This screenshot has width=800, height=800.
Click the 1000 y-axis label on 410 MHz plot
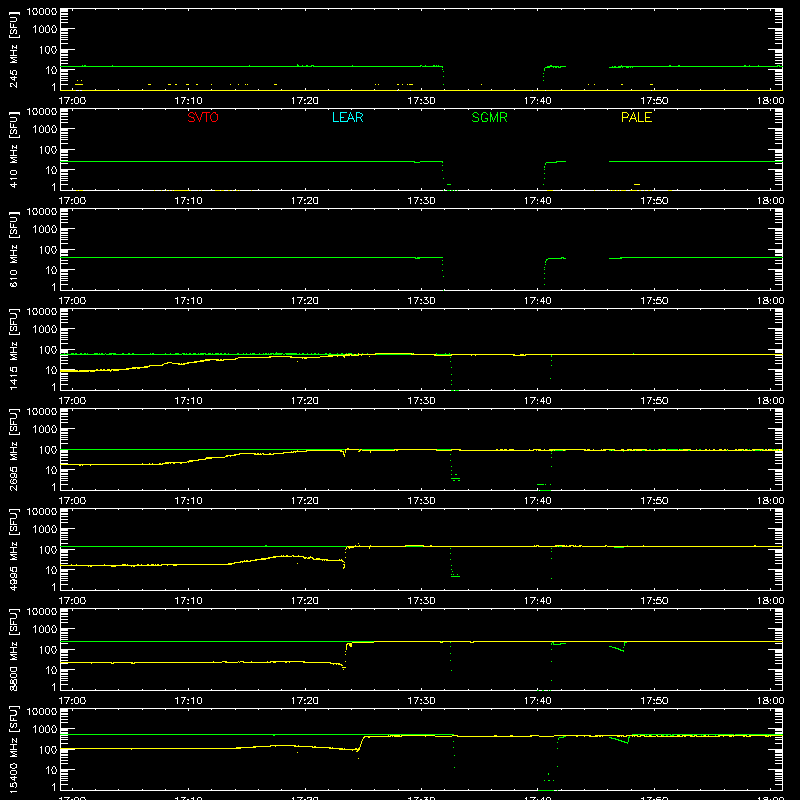45,130
